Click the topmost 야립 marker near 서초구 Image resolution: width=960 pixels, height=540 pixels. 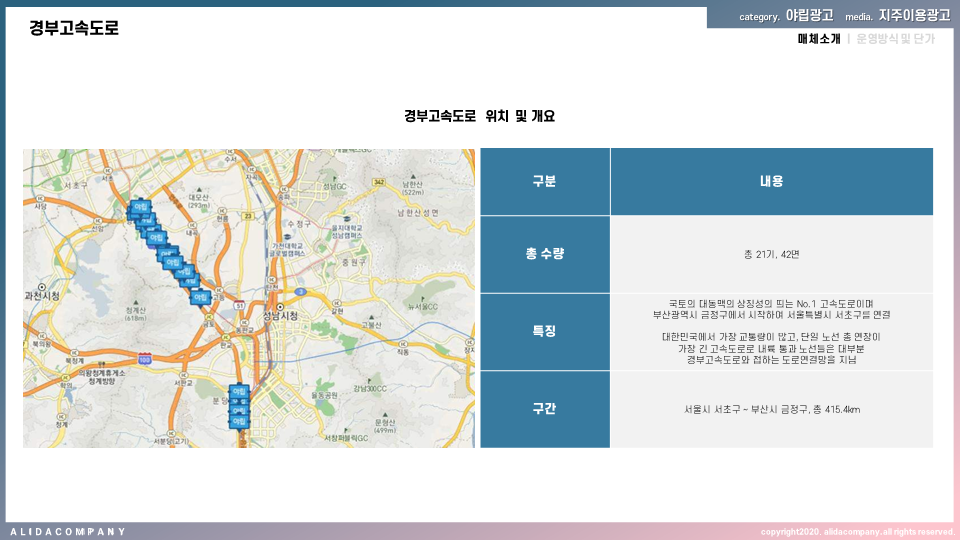(139, 207)
